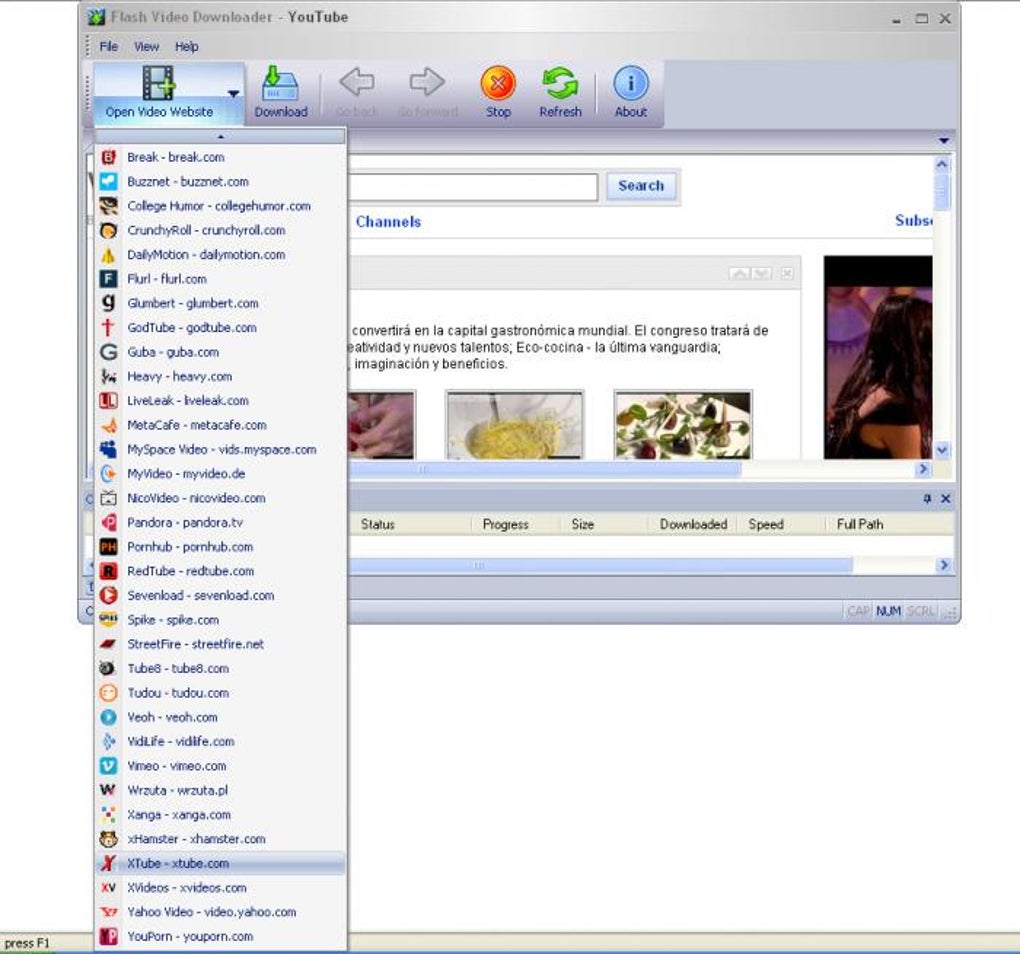
Task: Choose Buzznet - buzznet.com entry
Action: [221, 181]
